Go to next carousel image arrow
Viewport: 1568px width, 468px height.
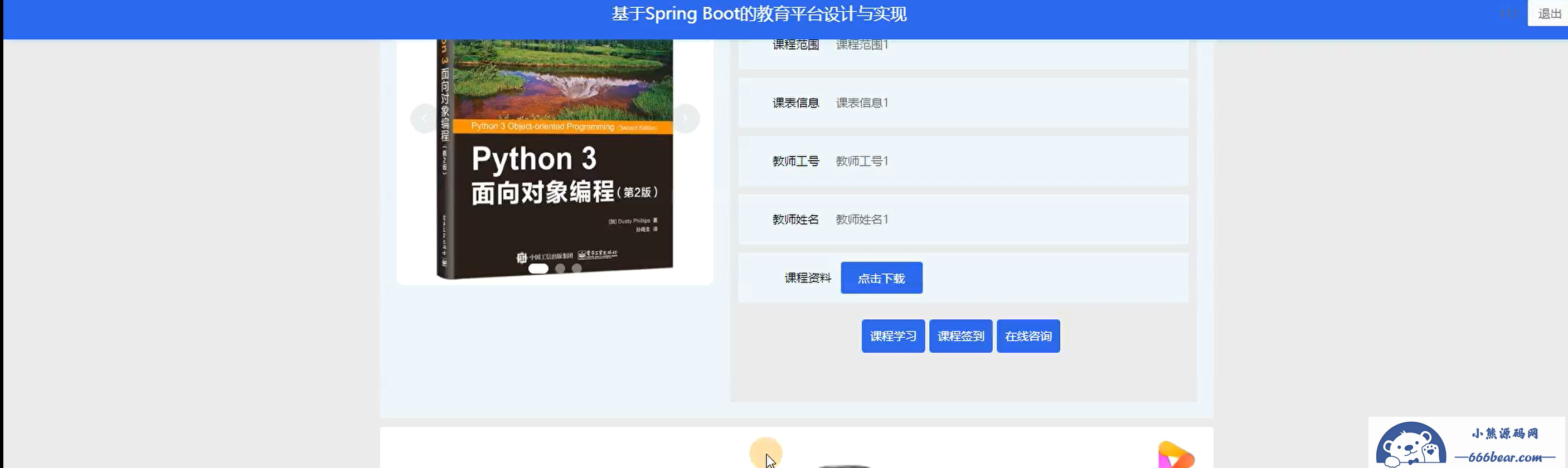(x=686, y=118)
